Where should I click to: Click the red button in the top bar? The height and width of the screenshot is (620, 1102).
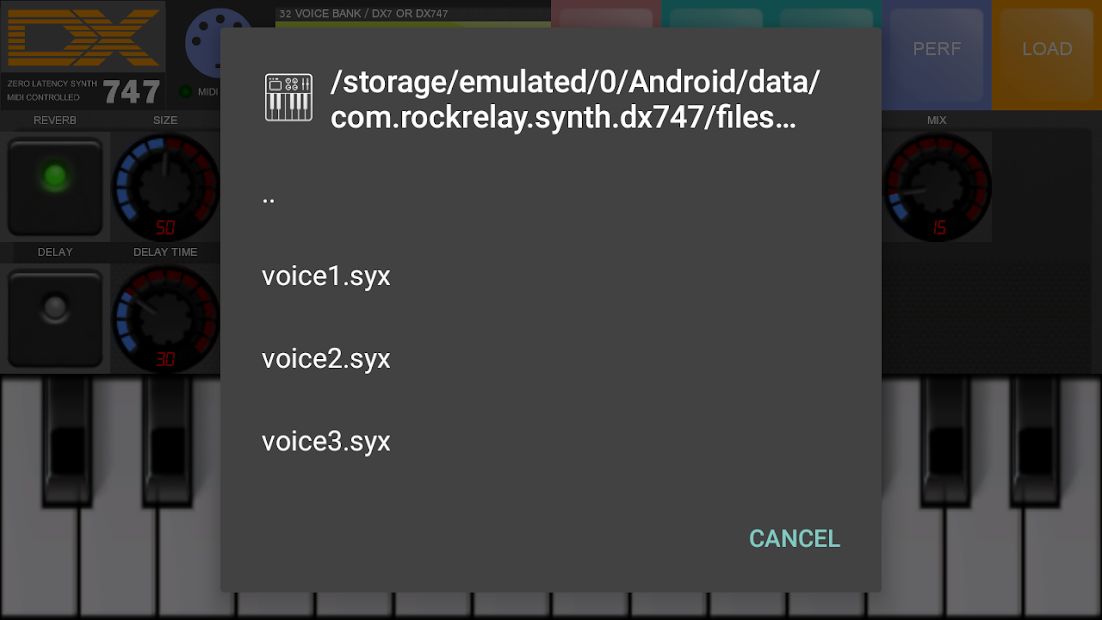click(606, 14)
